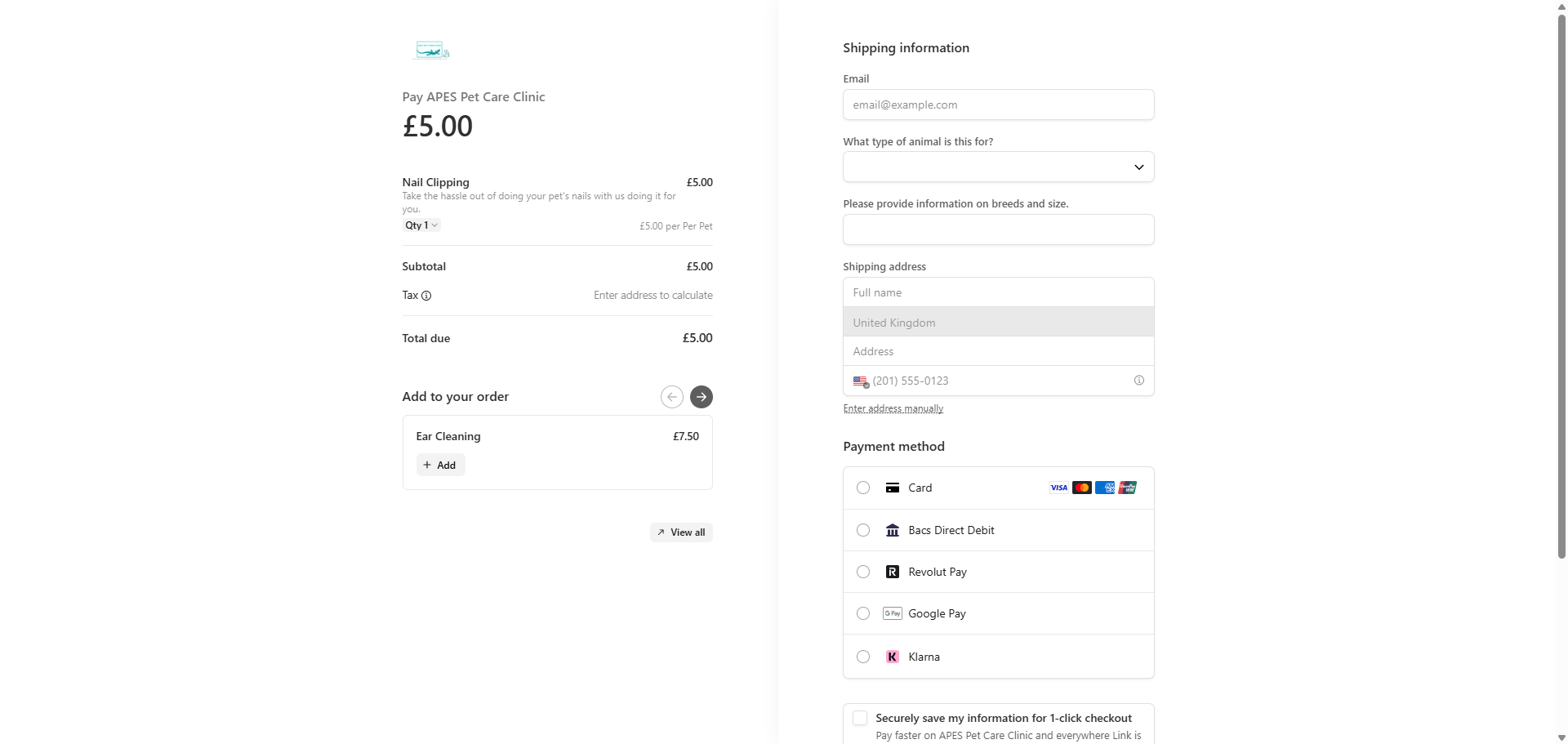
Task: Click the Klarna logo icon
Action: pos(893,657)
